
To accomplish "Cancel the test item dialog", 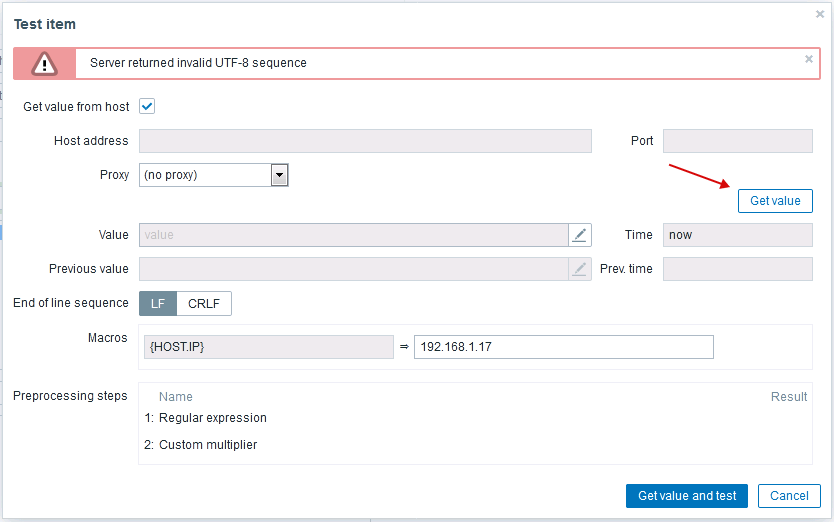I will 789,496.
